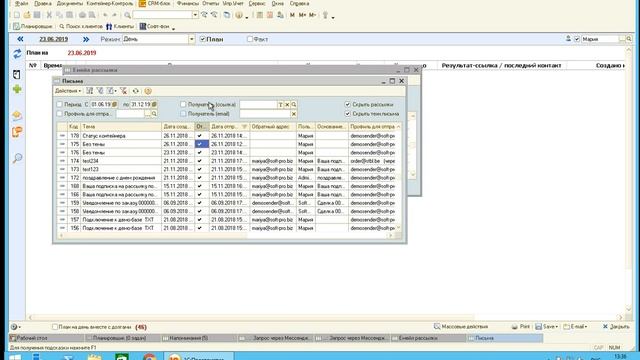Open the Планировщик toolbar button
The height and width of the screenshot is (360, 640).
33,27
